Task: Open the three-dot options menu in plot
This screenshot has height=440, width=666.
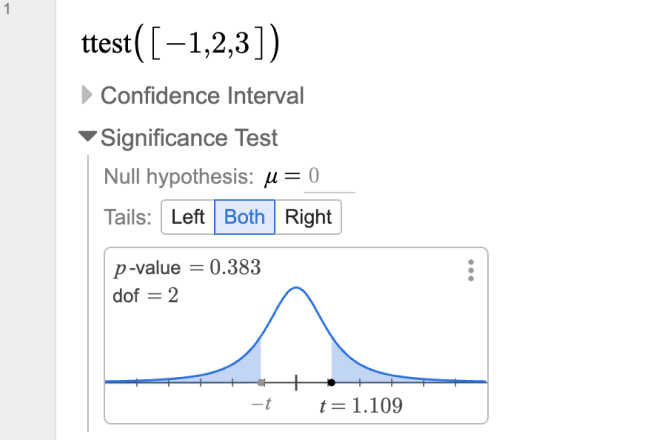Action: (x=470, y=271)
